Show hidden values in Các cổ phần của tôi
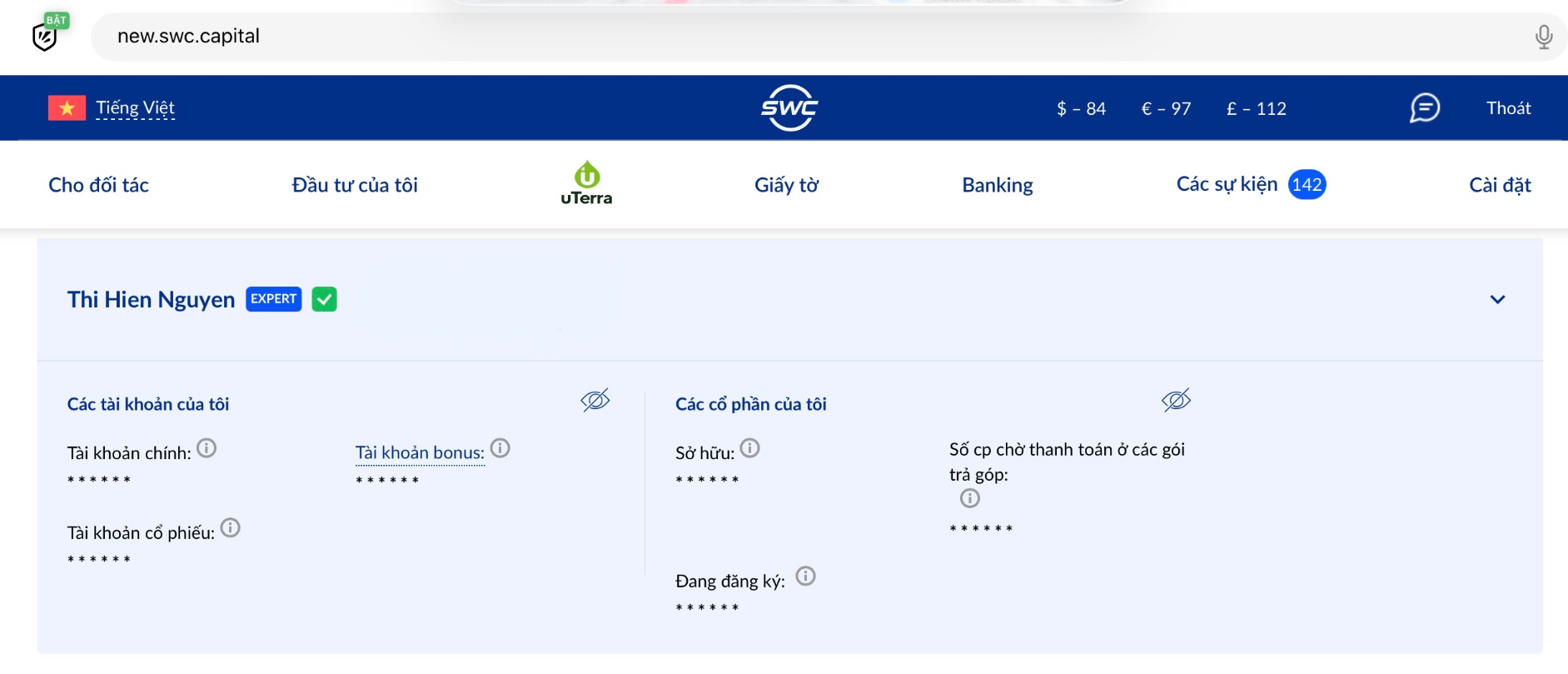 [x=1176, y=401]
